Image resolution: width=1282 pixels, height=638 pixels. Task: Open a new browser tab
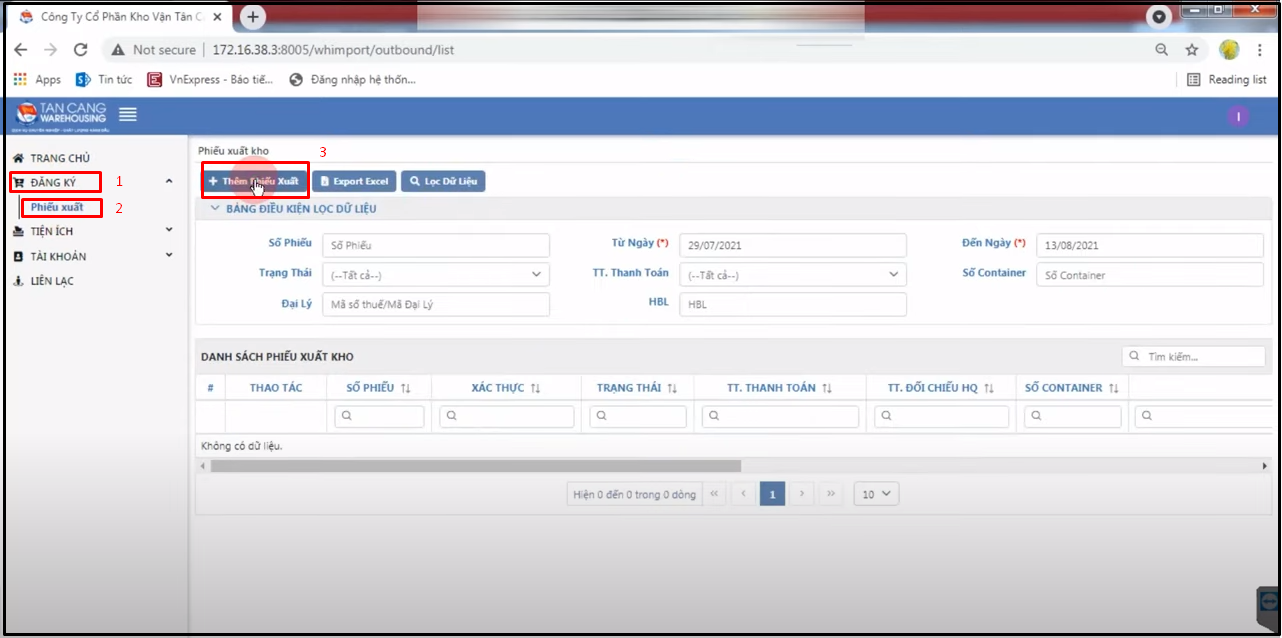pos(253,17)
